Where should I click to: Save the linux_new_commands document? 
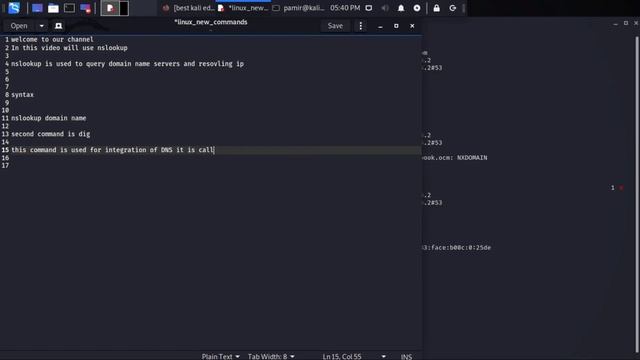click(335, 26)
